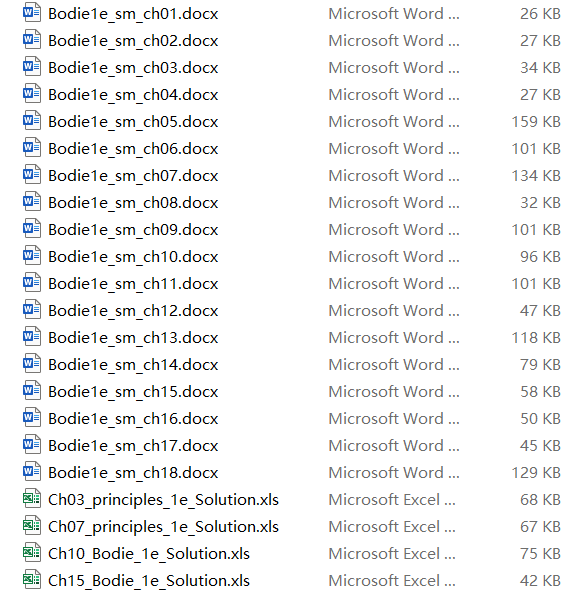Click the Excel icon for Ch07_principles_1e_Solution.xls
The image size is (578, 600).
(x=32, y=525)
